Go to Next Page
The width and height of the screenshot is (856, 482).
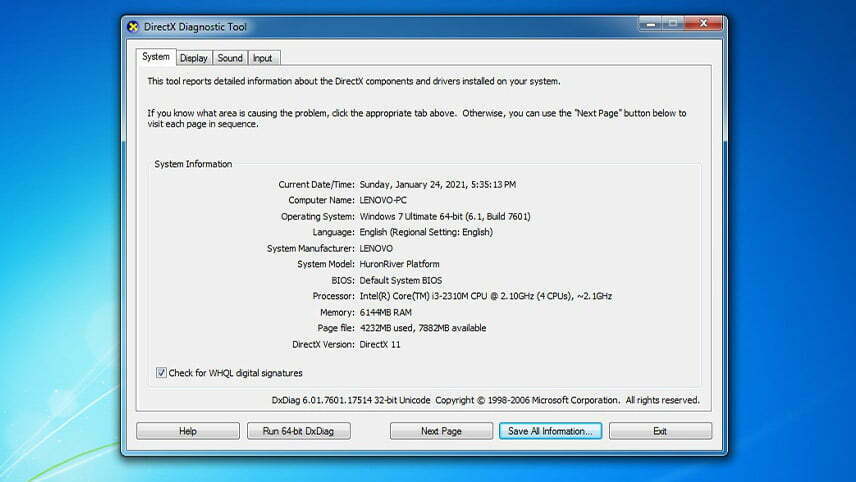coord(441,431)
